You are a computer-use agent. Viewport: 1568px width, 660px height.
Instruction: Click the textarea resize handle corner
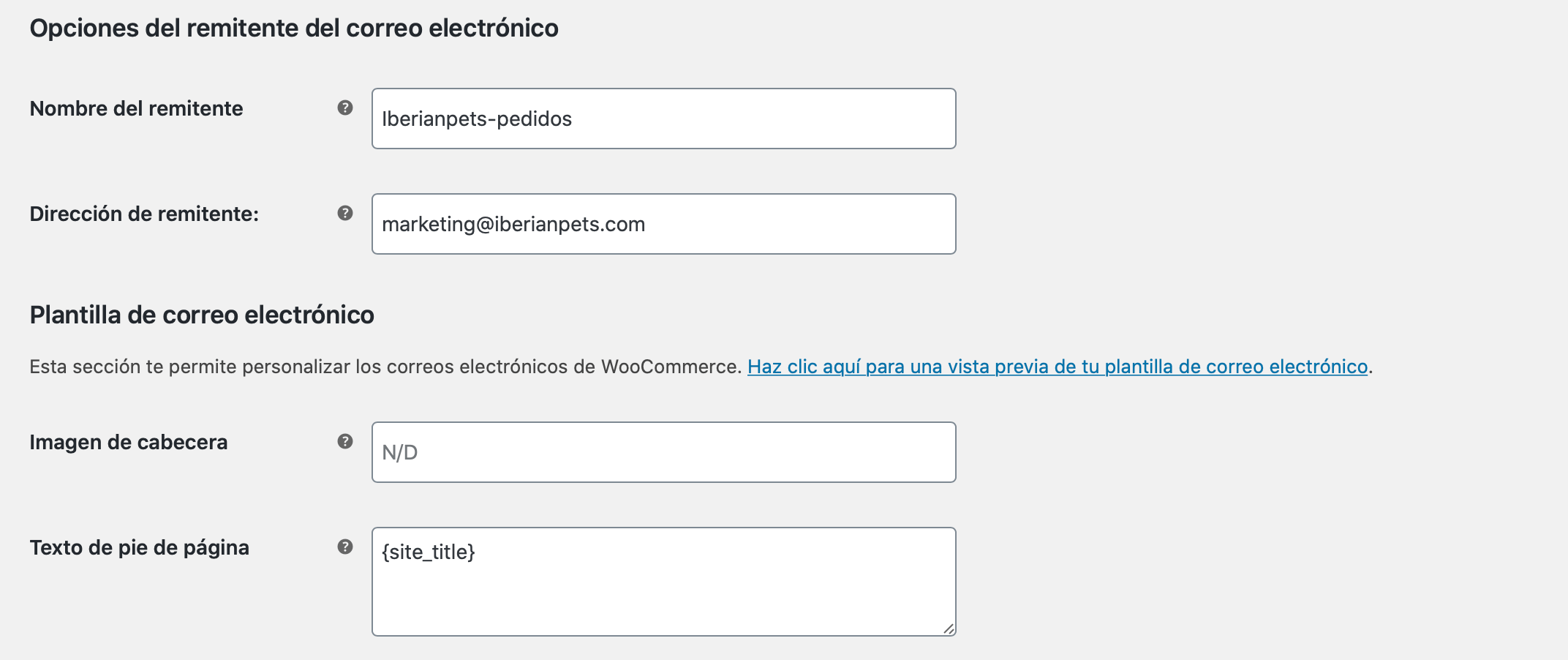949,629
